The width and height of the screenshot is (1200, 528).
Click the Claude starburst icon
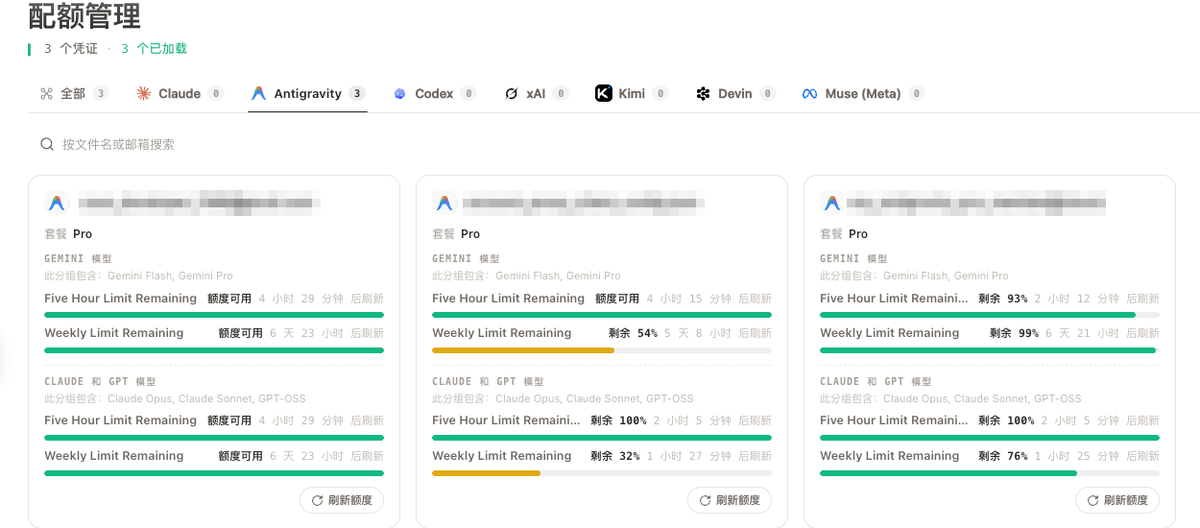tap(144, 94)
